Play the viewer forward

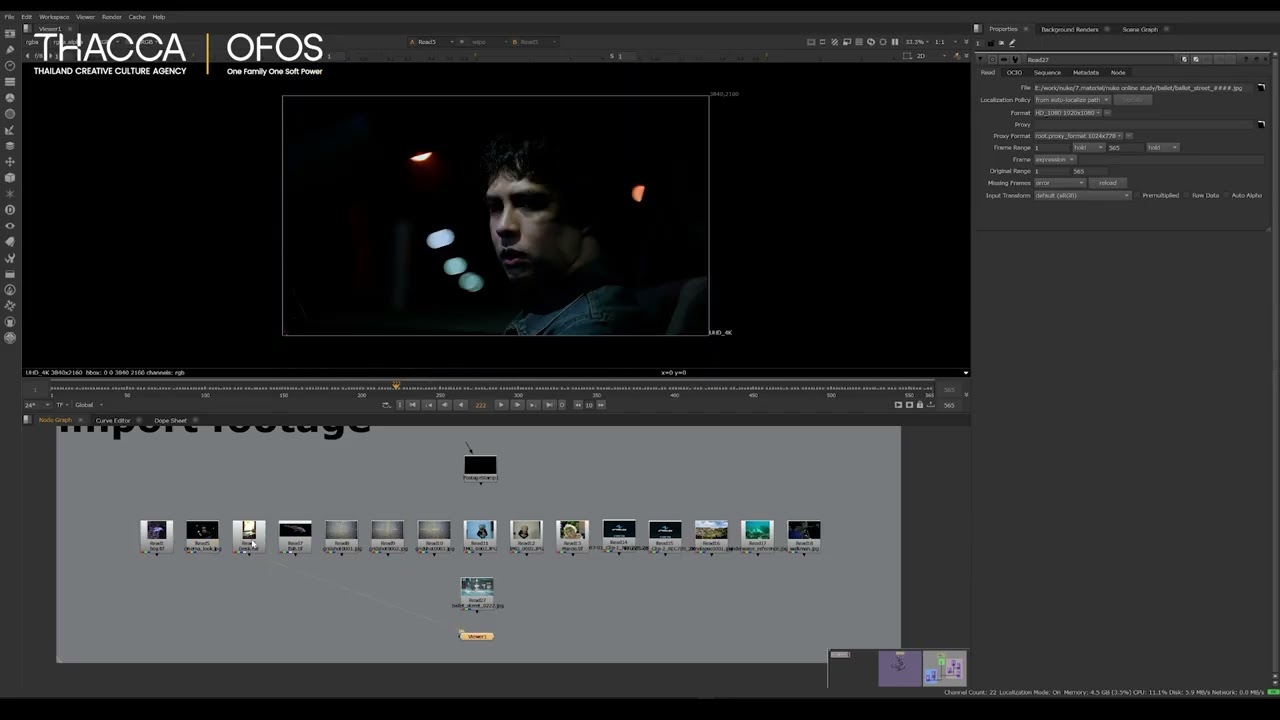tap(501, 405)
